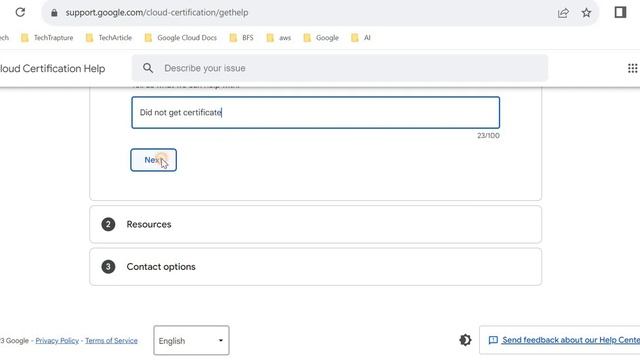The height and width of the screenshot is (360, 640).
Task: Open the Google apps grid
Action: pyautogui.click(x=632, y=68)
